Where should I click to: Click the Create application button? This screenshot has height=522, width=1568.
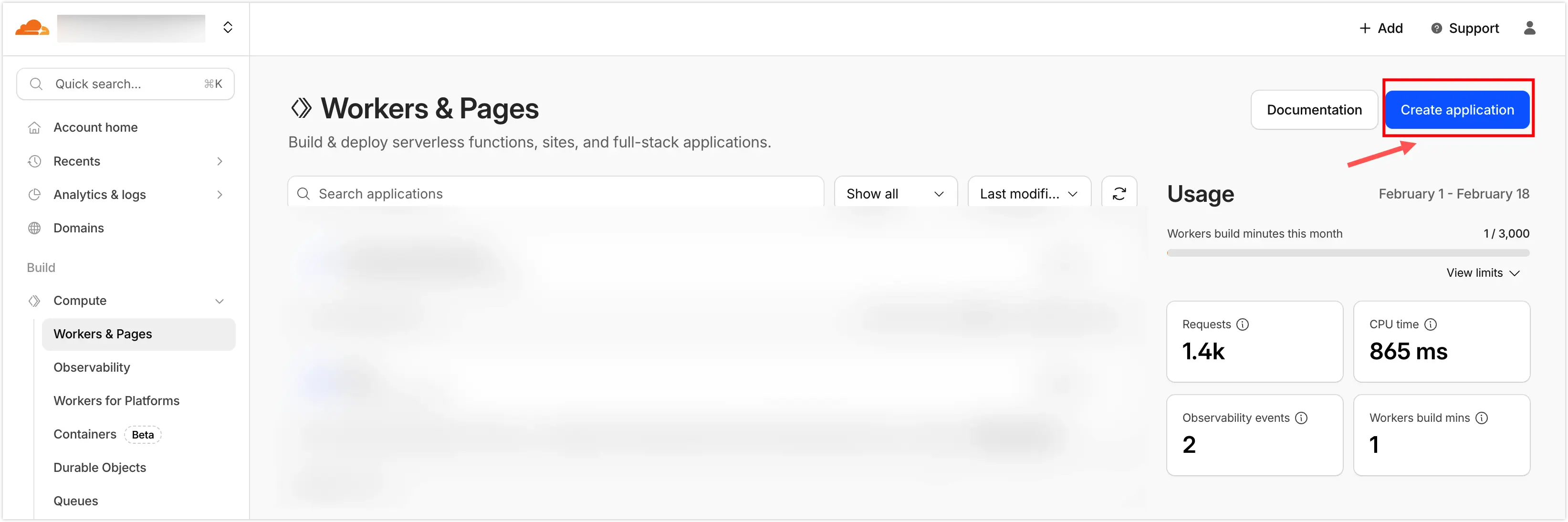tap(1457, 110)
